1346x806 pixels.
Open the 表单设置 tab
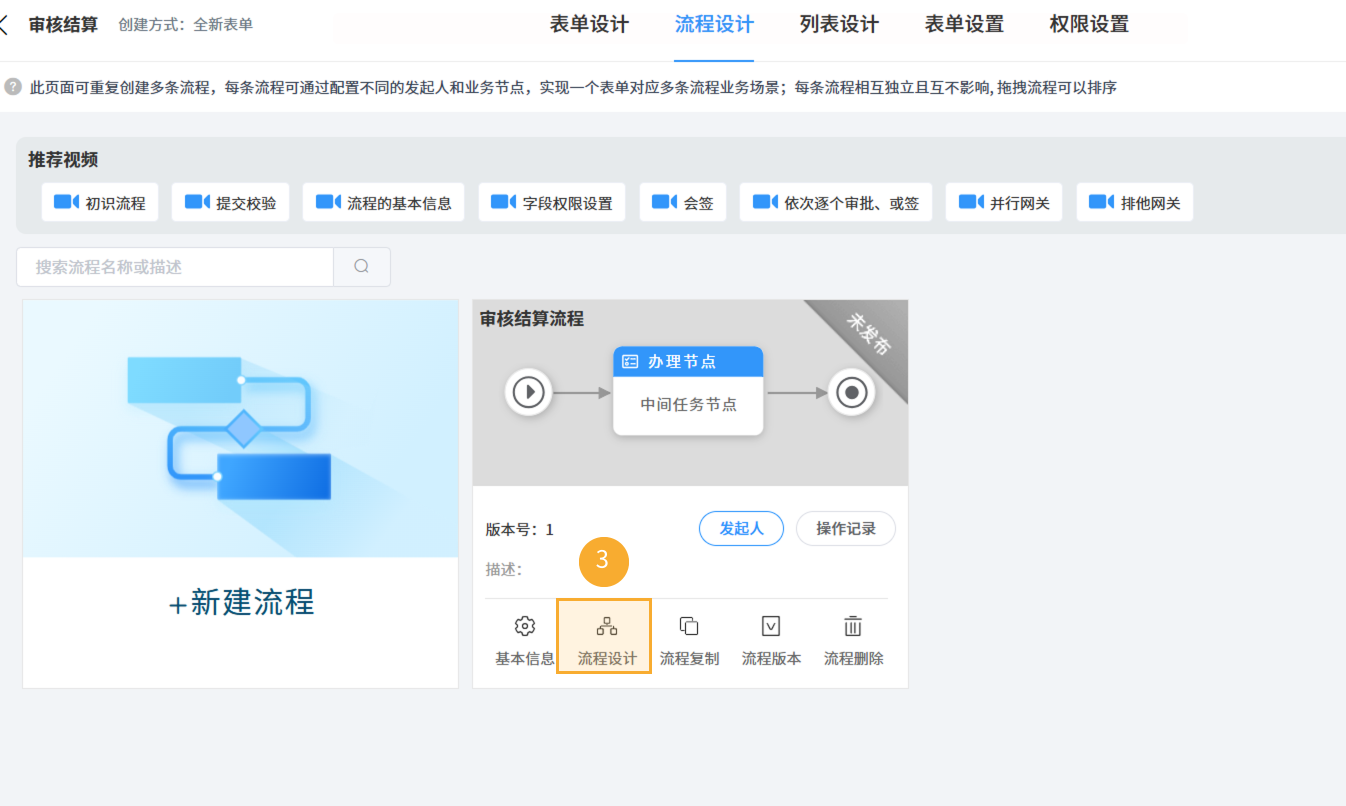pos(964,24)
